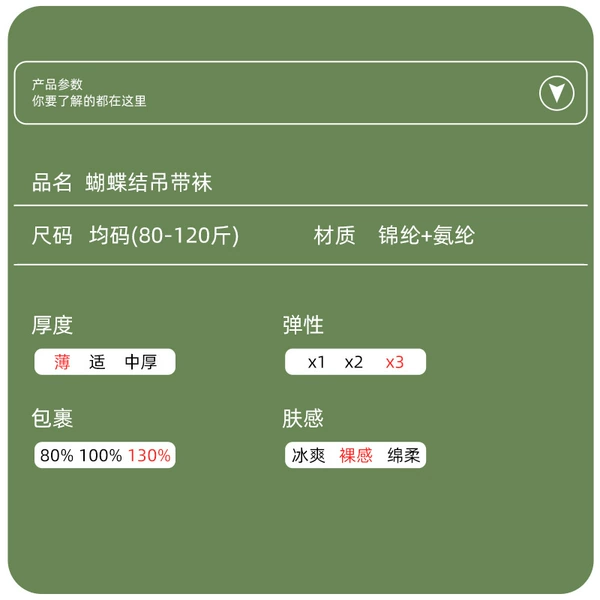Select 80% wrapping option
This screenshot has width=600, height=600.
coord(57,455)
